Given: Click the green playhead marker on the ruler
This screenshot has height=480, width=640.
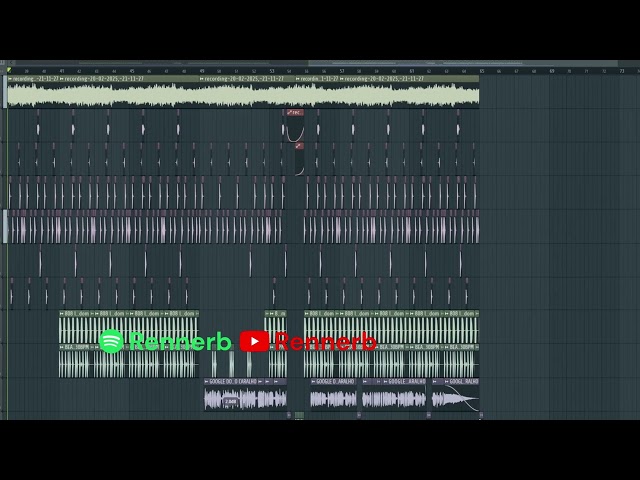Looking at the screenshot, I should point(9,71).
